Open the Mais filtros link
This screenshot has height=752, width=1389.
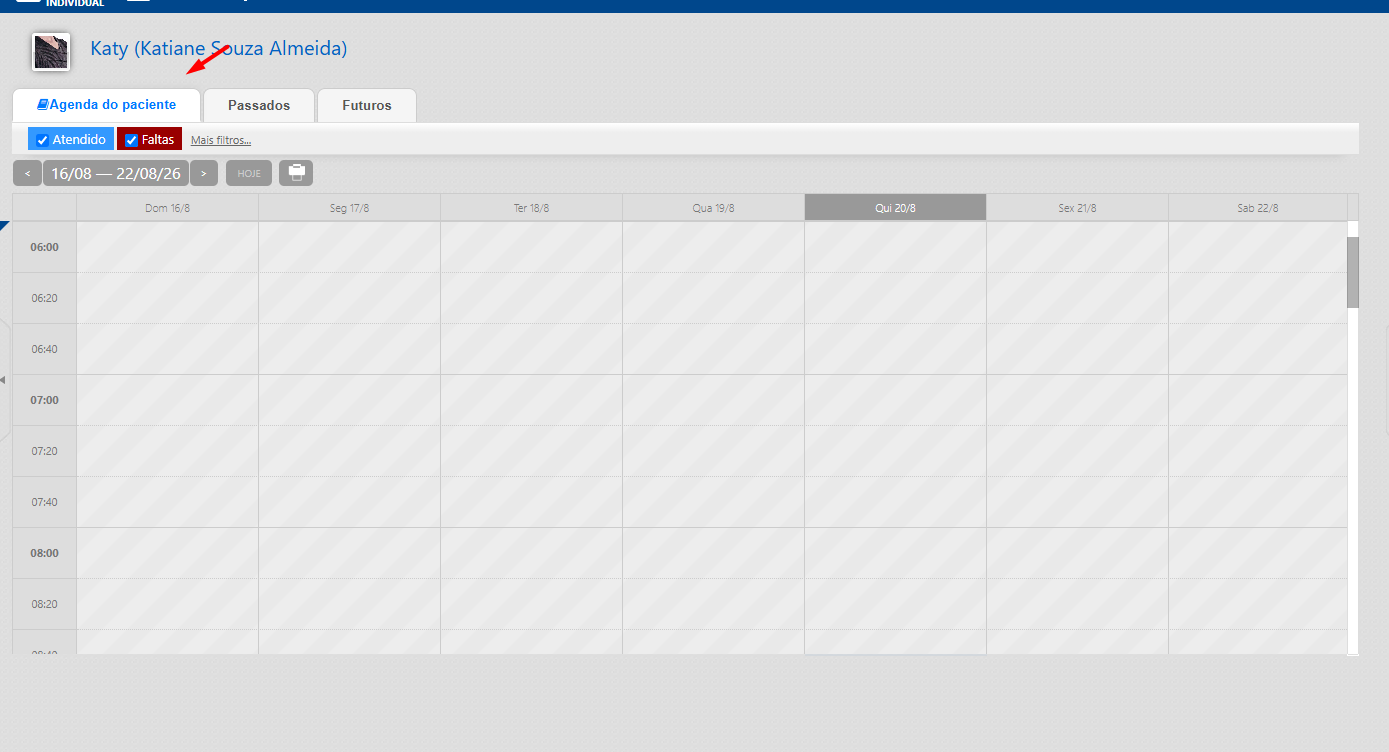coord(221,140)
